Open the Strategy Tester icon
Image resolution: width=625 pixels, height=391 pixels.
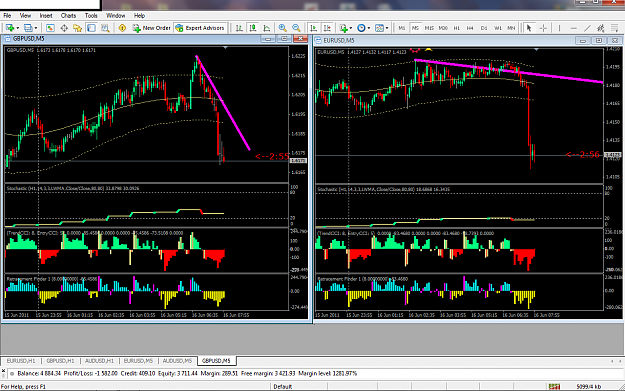click(105, 28)
